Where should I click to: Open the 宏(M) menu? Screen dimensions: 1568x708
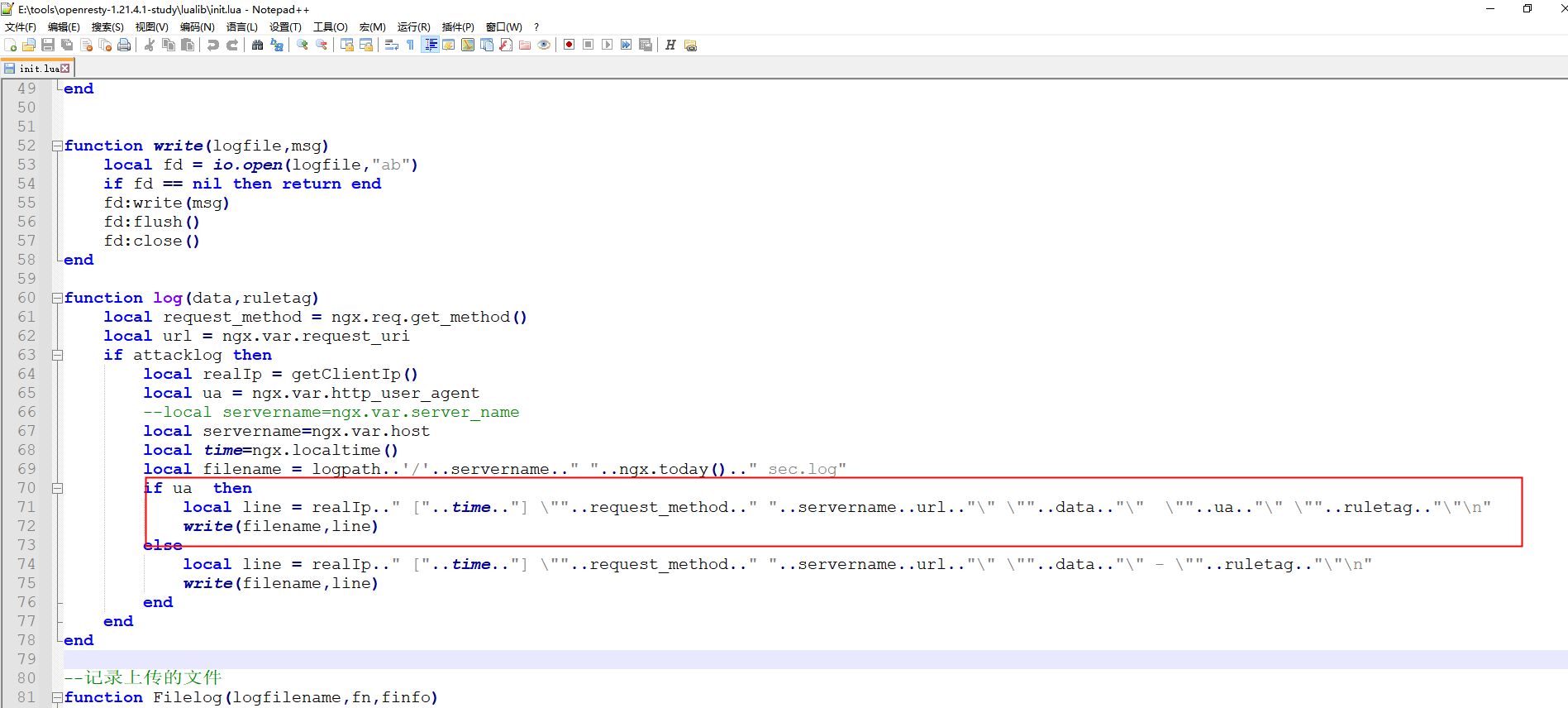point(373,27)
